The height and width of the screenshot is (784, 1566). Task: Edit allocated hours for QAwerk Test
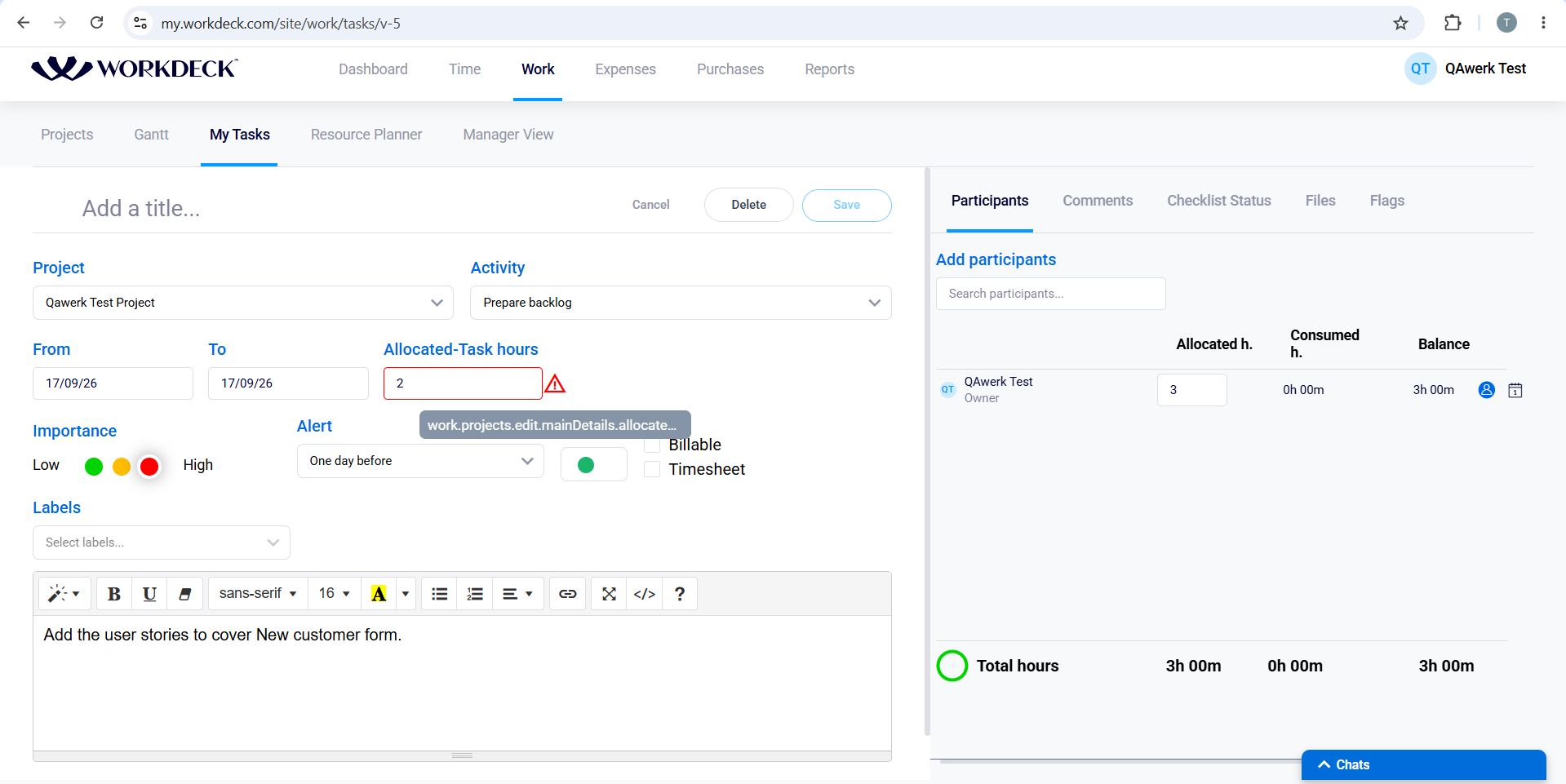click(x=1191, y=390)
